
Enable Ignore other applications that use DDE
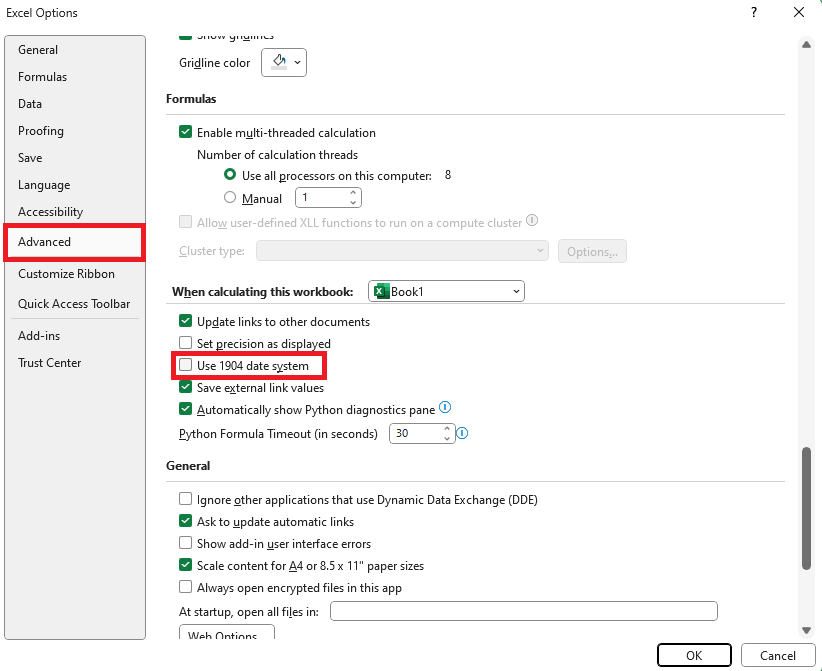pyautogui.click(x=186, y=499)
